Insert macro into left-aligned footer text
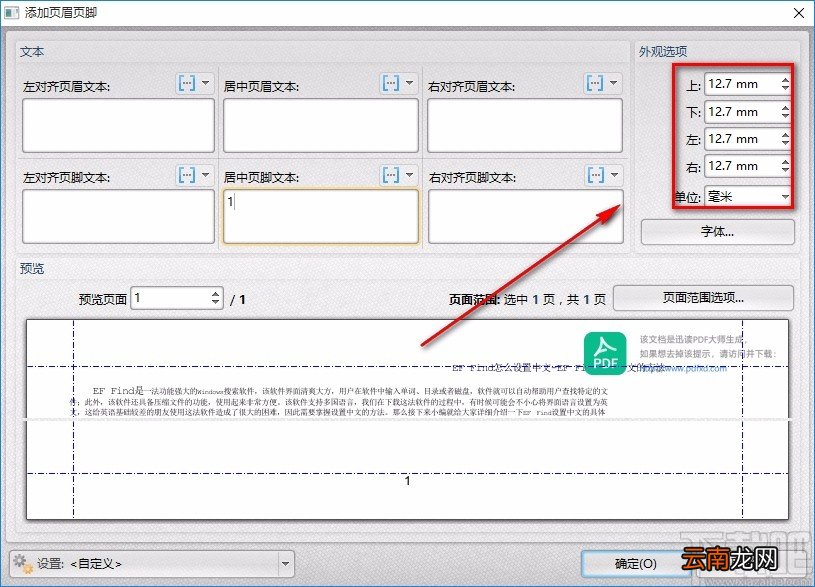 (x=187, y=175)
